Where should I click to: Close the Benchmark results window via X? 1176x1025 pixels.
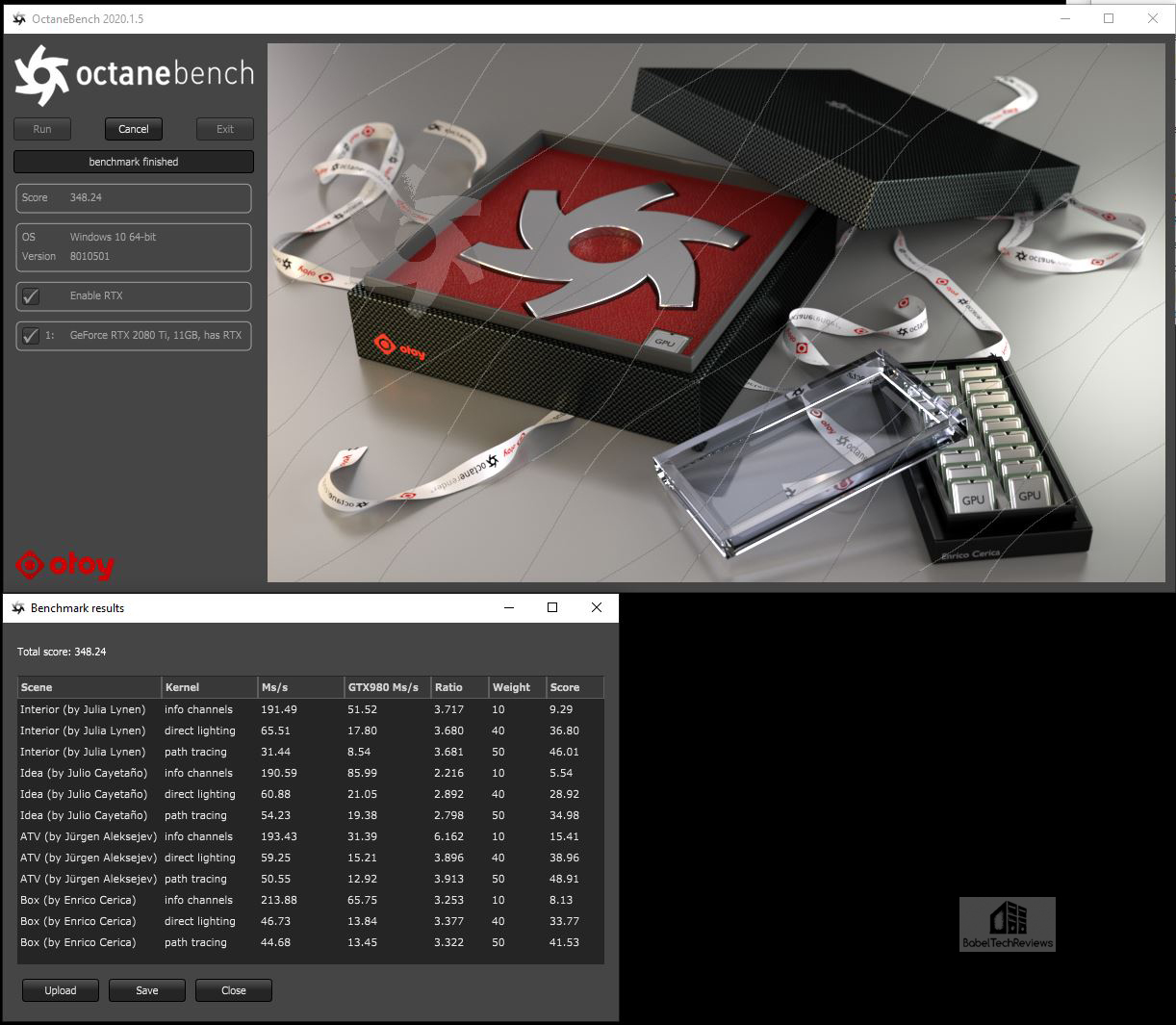(x=597, y=607)
